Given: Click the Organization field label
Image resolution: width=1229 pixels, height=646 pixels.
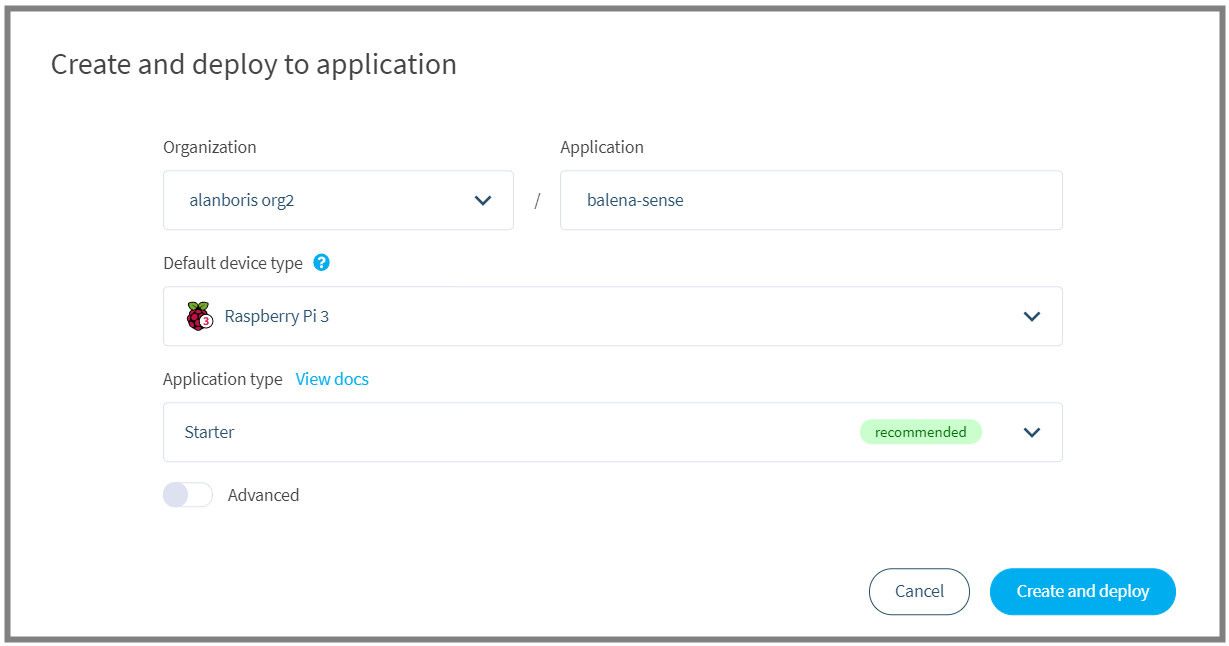Looking at the screenshot, I should tap(209, 147).
